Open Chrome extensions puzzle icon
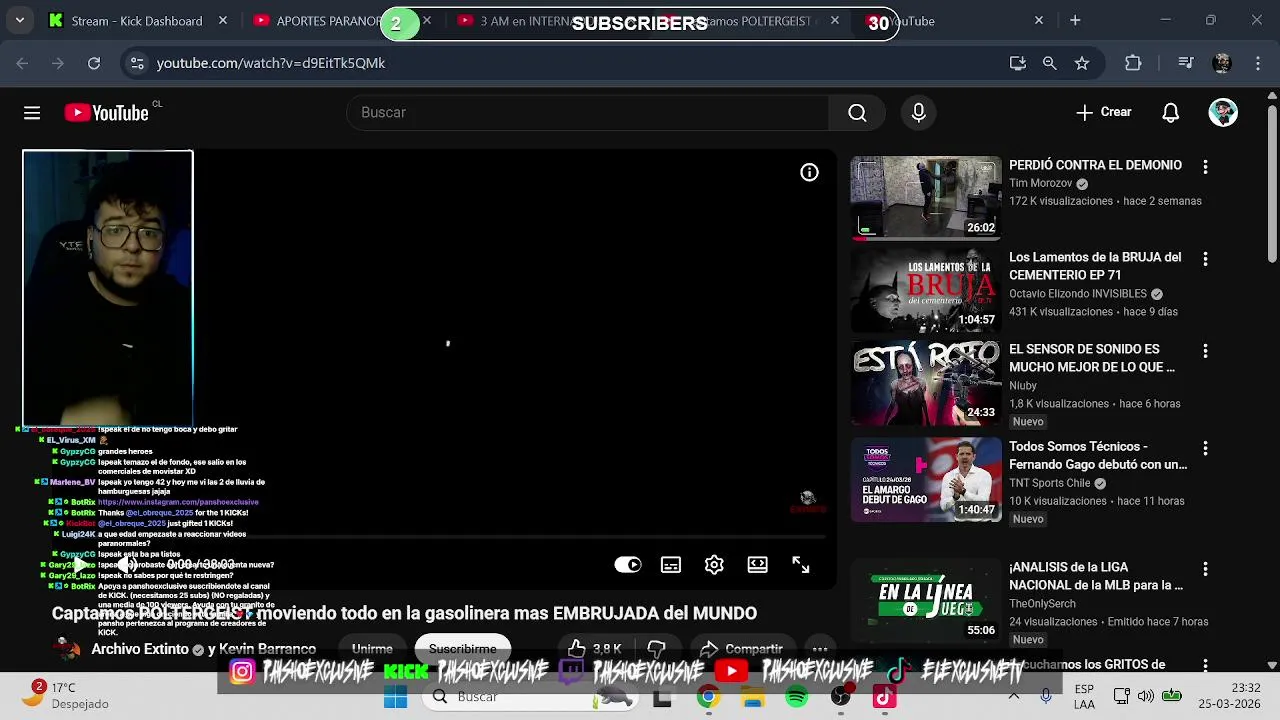This screenshot has width=1280, height=720. pos(1133,63)
